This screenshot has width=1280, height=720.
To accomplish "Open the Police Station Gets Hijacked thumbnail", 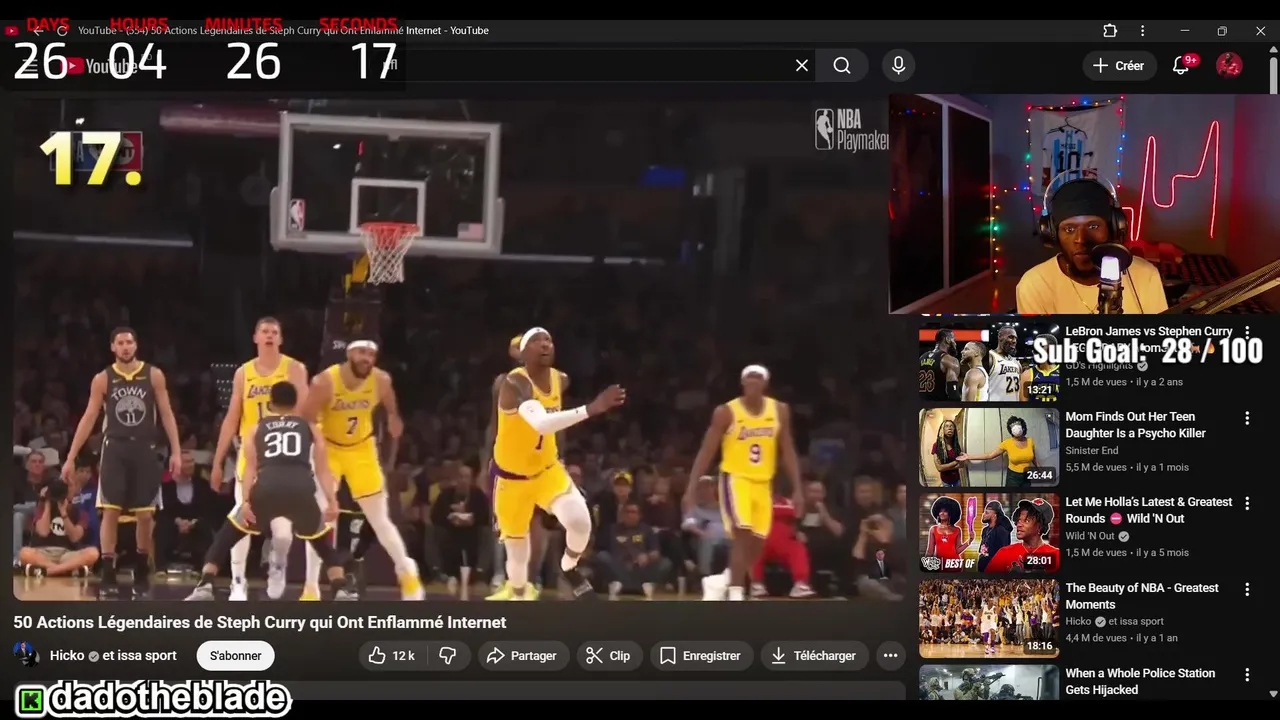I will pyautogui.click(x=989, y=682).
